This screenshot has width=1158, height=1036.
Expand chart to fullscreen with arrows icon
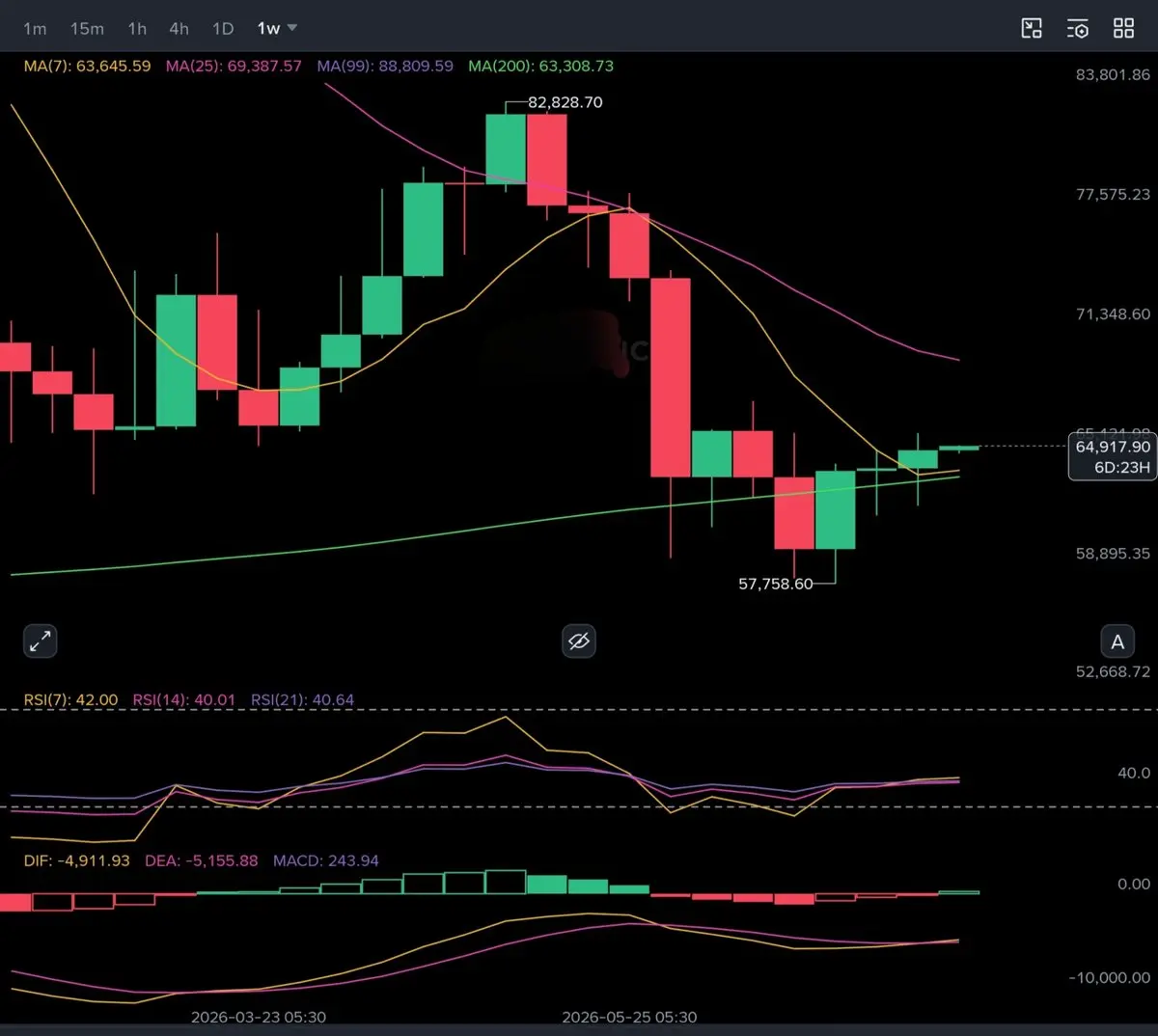[41, 641]
